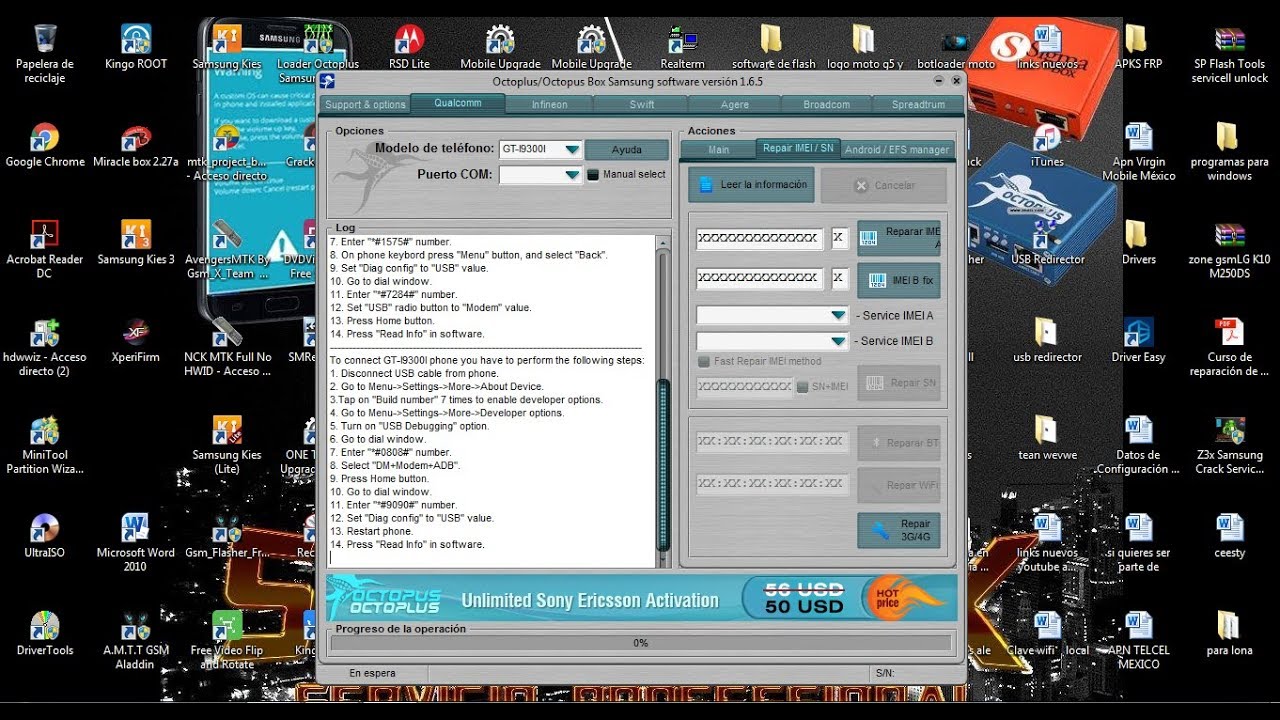Viewport: 1280px width, 720px height.
Task: Open Android / EFS manager tab
Action: coord(897,150)
